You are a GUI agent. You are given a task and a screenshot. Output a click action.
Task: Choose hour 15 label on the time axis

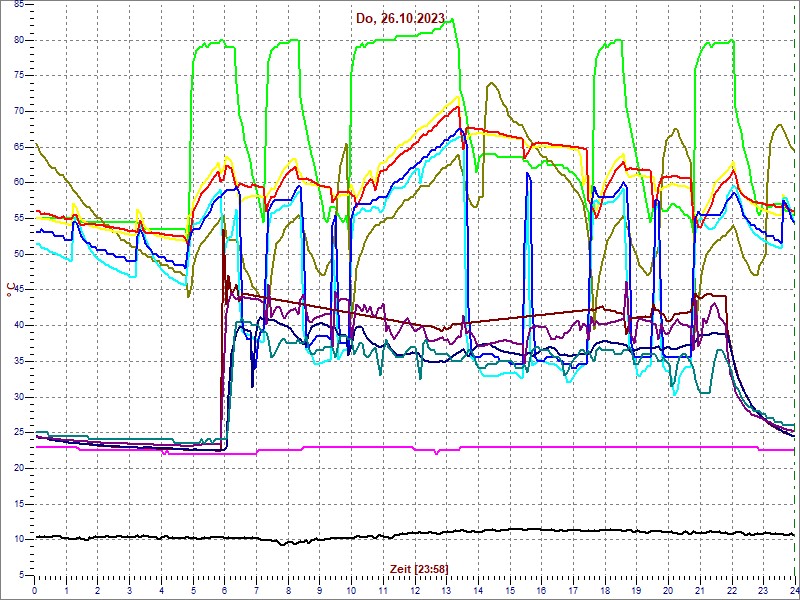click(510, 590)
